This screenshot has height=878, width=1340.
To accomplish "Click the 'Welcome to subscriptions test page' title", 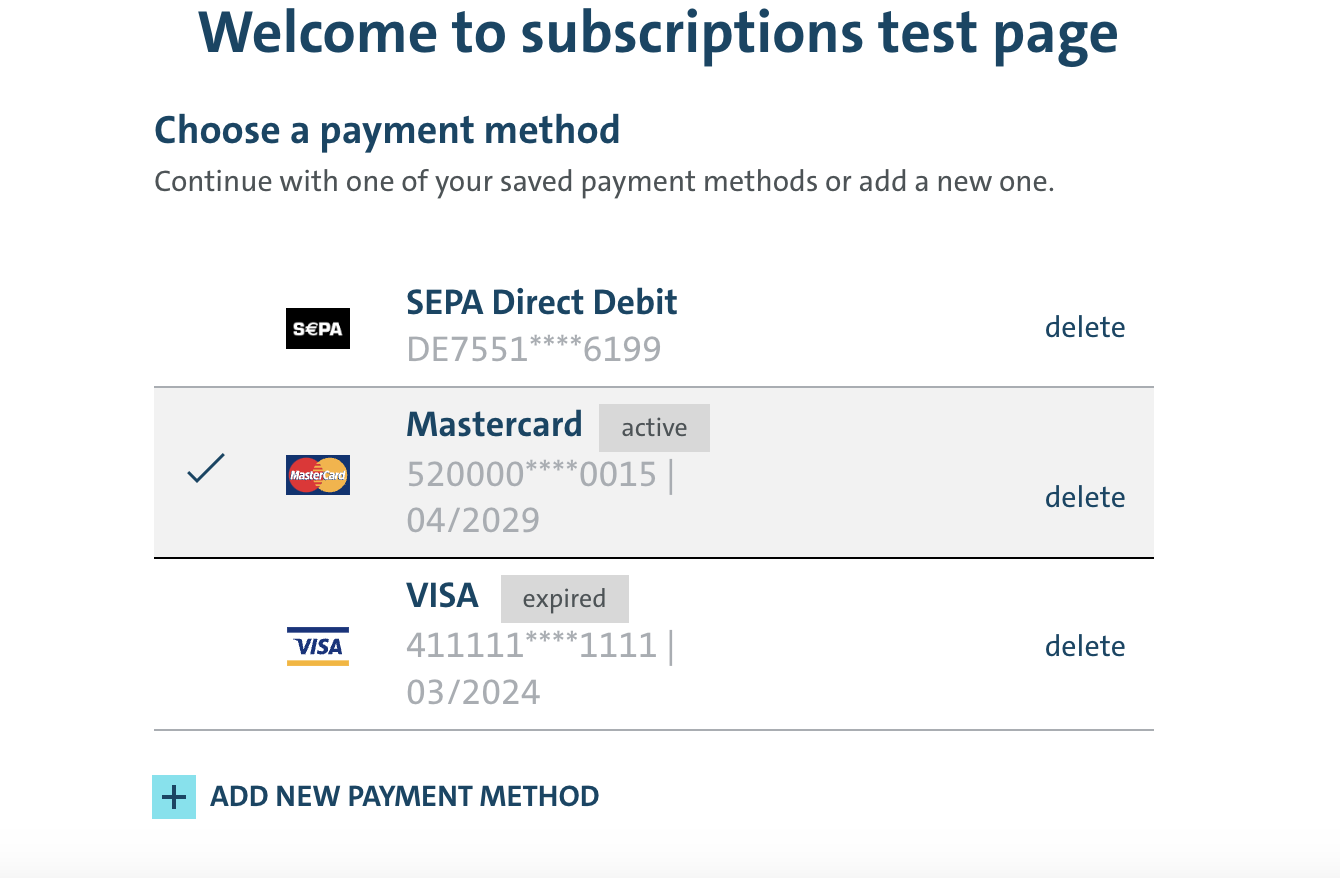I will pos(658,32).
